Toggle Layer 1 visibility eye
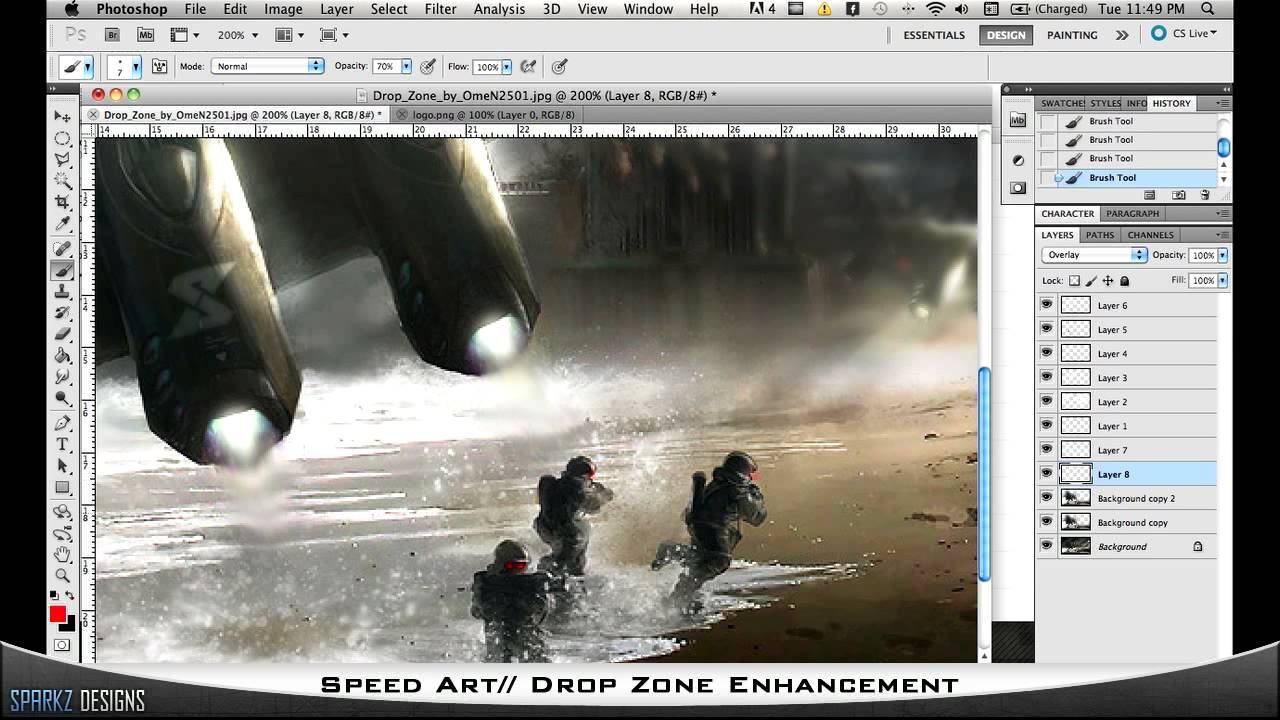Image resolution: width=1280 pixels, height=720 pixels. [x=1047, y=425]
